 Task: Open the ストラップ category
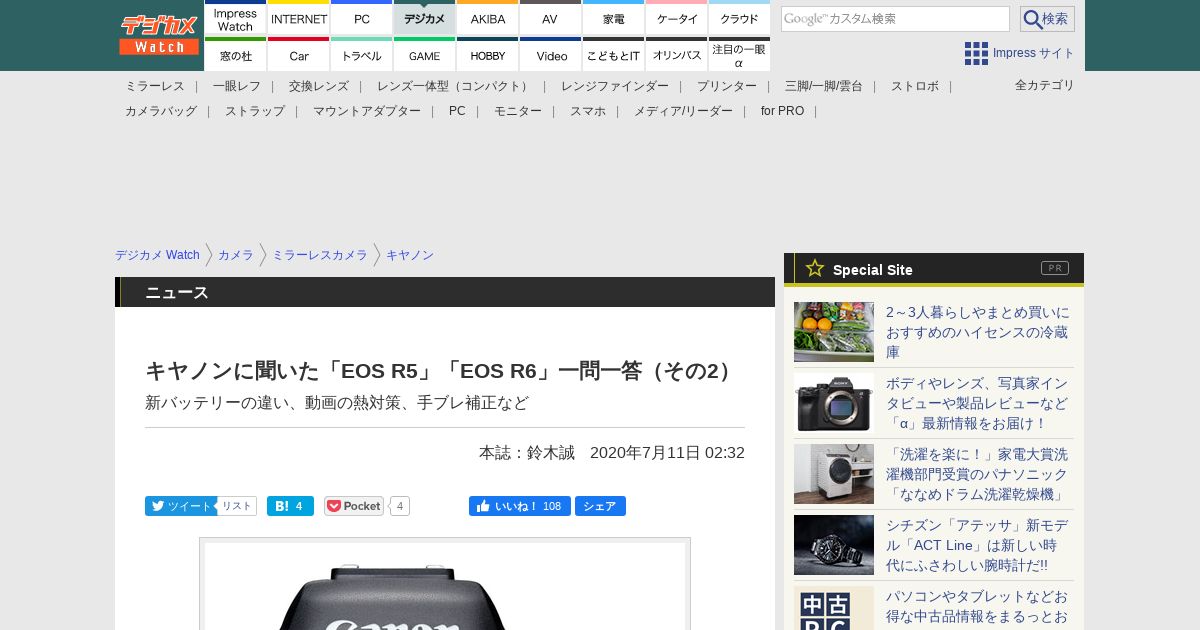[255, 111]
